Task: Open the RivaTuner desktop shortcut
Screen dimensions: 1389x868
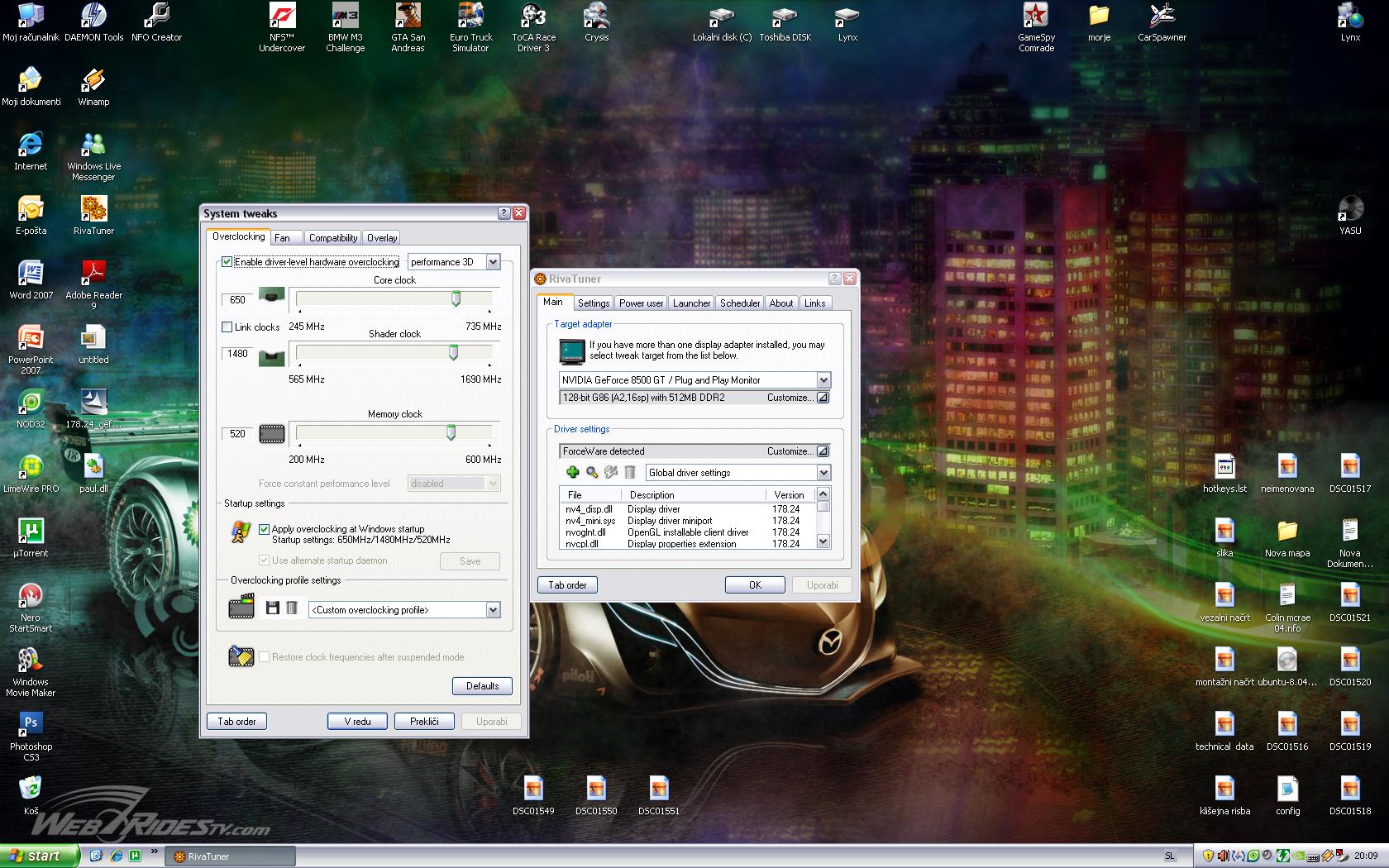Action: (x=93, y=215)
